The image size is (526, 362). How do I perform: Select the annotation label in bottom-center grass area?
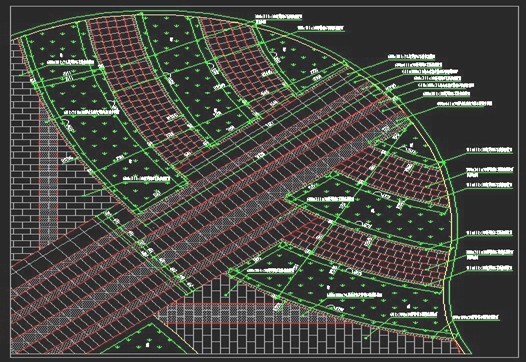click(355, 295)
